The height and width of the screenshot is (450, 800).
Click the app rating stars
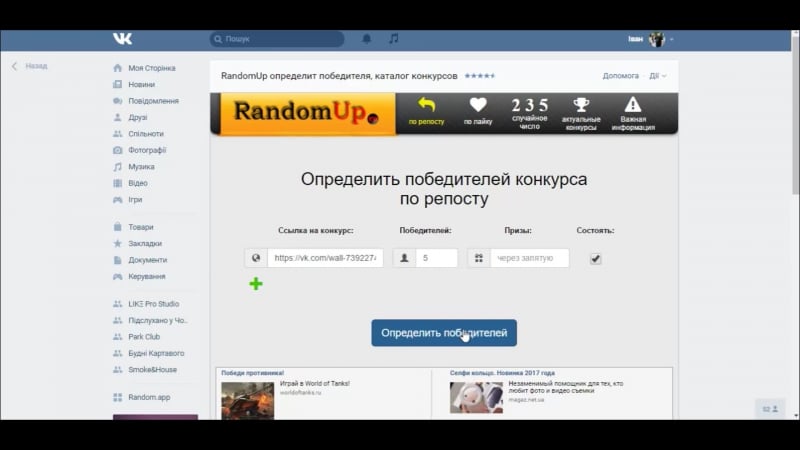point(480,76)
